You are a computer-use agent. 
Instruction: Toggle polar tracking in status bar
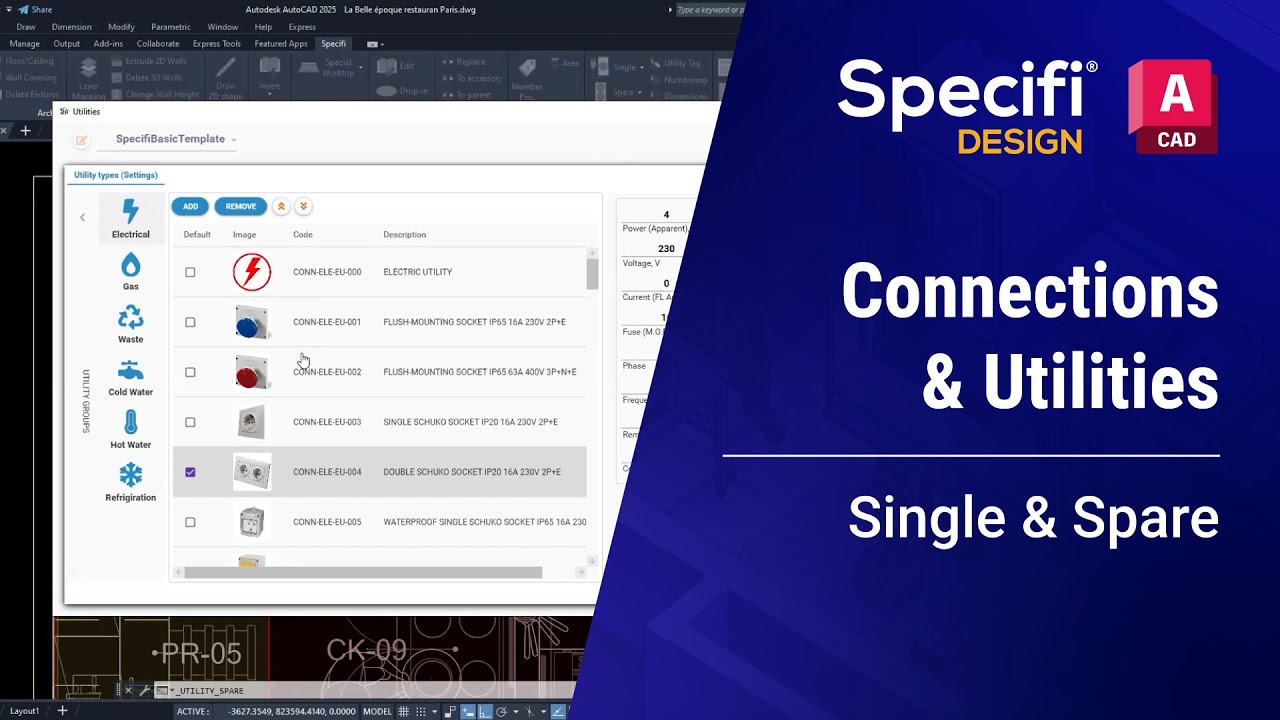click(x=501, y=711)
